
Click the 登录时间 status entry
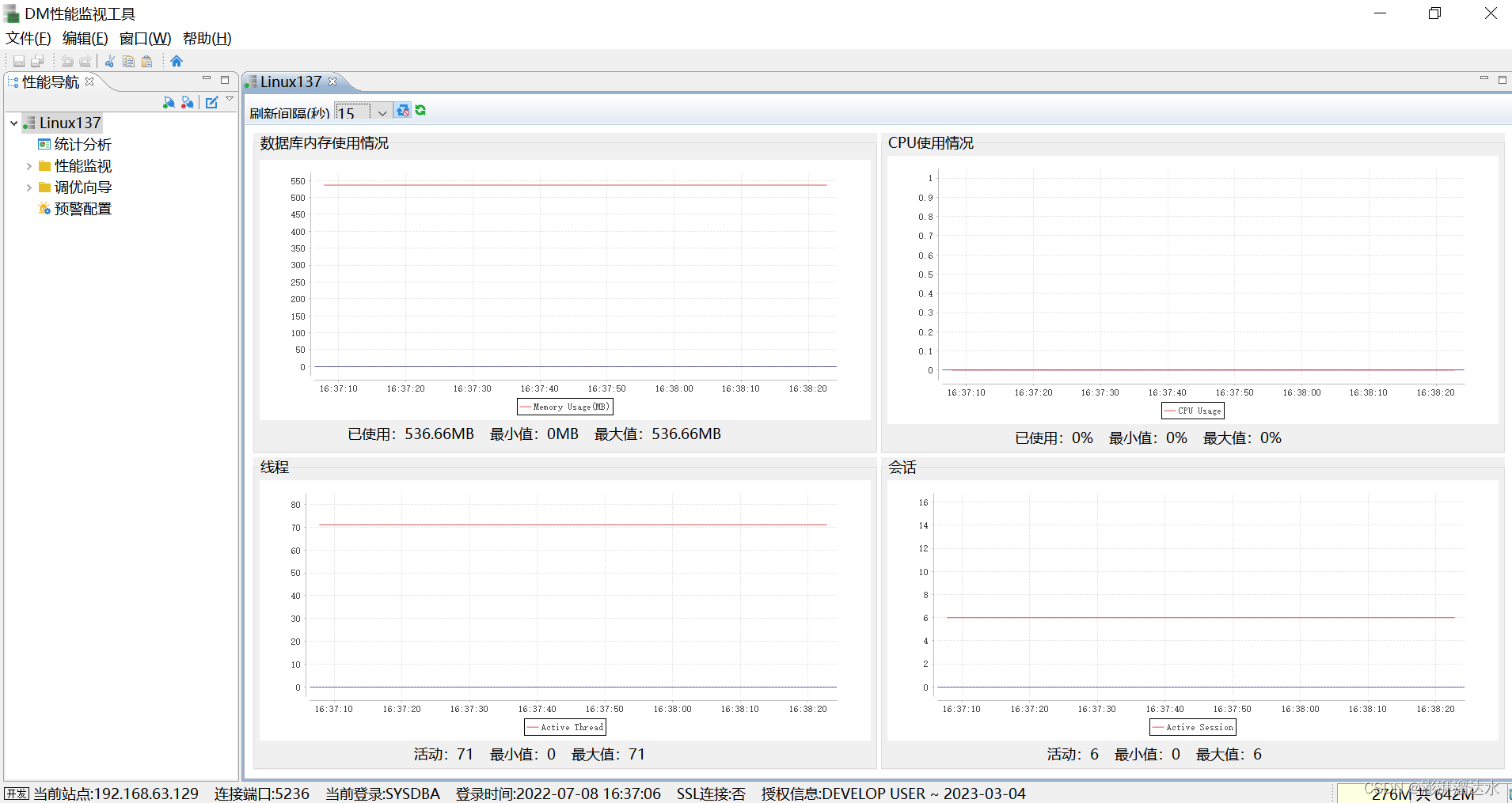tap(558, 794)
